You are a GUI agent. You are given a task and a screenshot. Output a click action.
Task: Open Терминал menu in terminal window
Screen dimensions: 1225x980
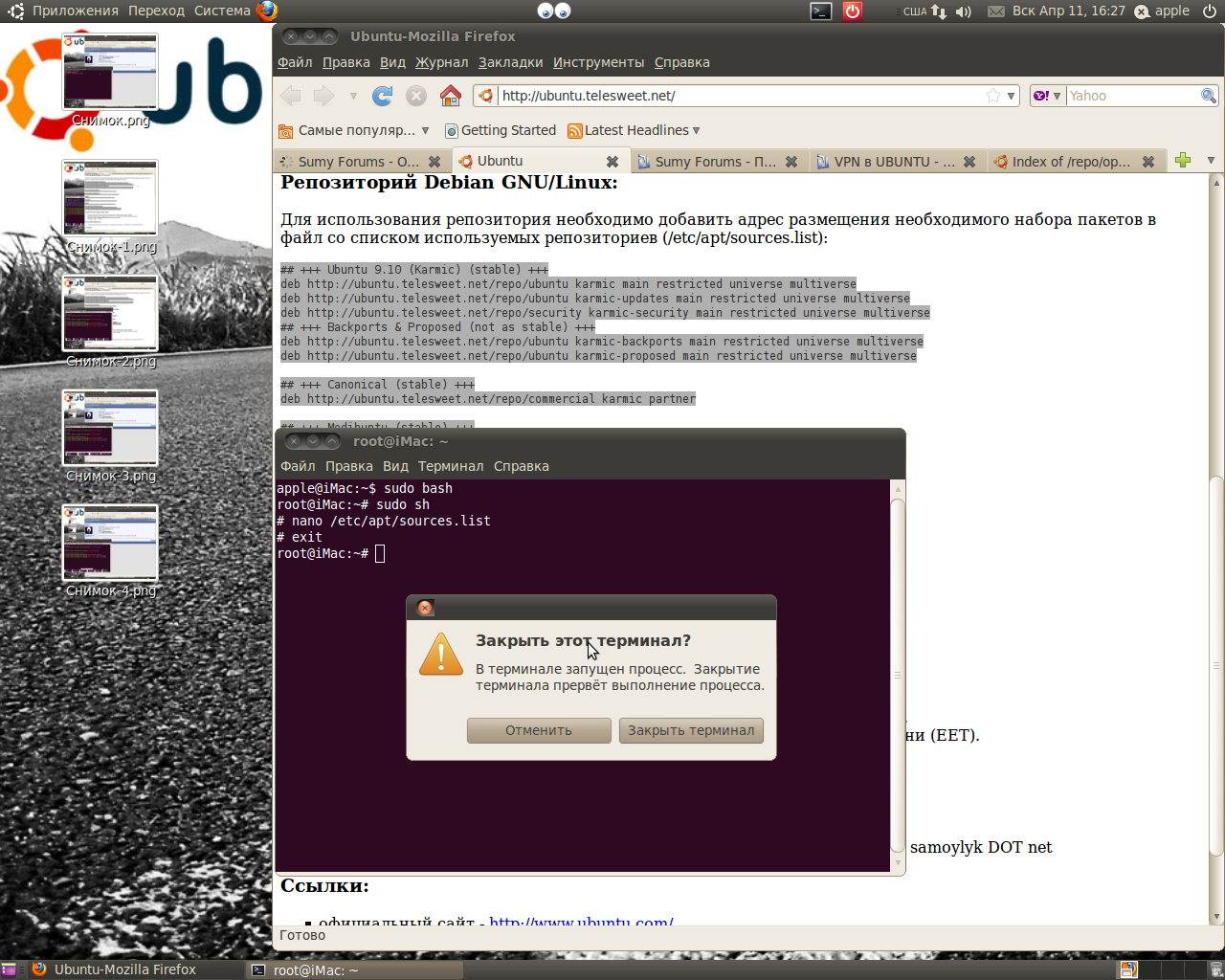(450, 466)
